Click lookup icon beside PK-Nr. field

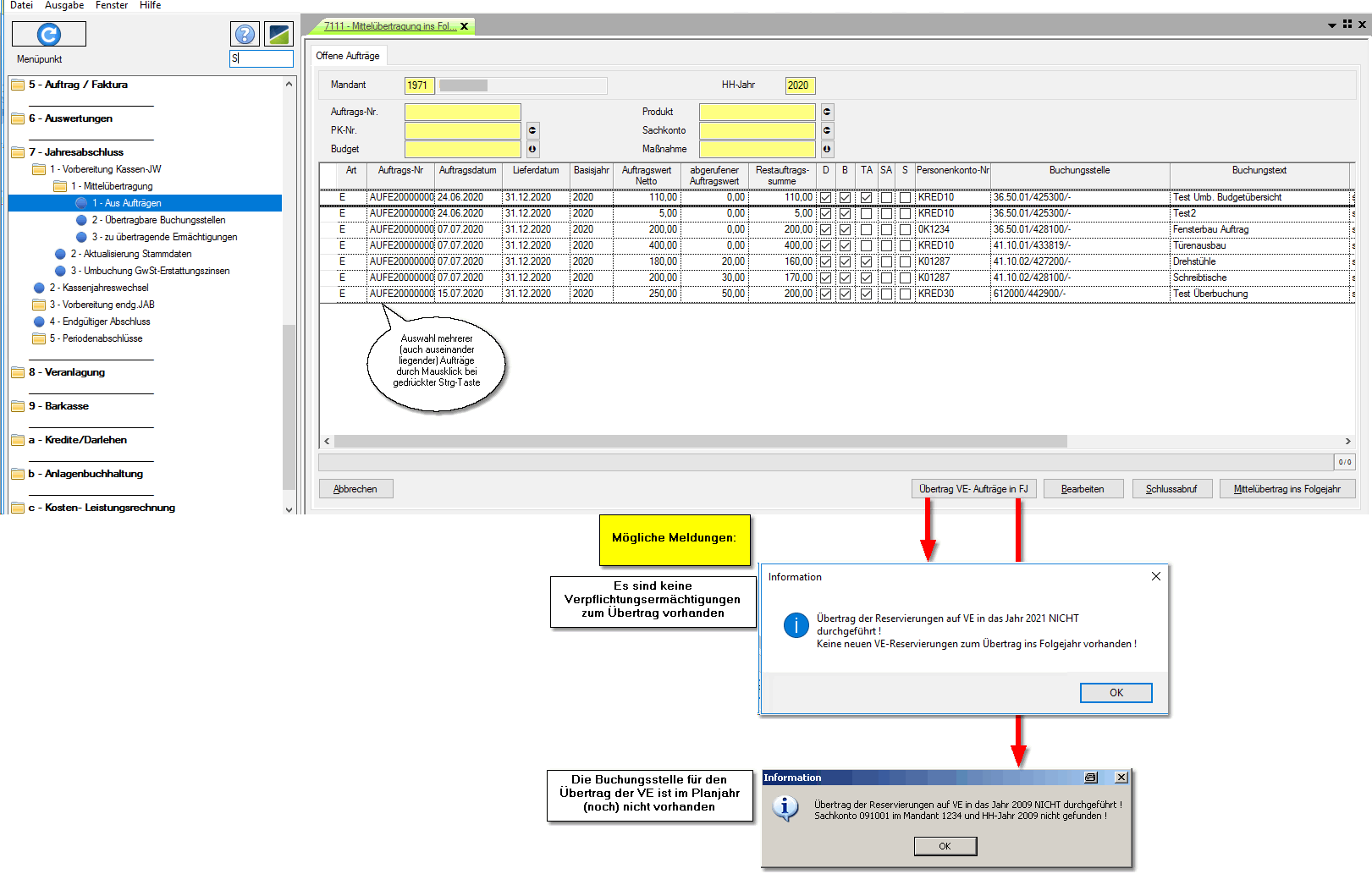pyautogui.click(x=532, y=130)
